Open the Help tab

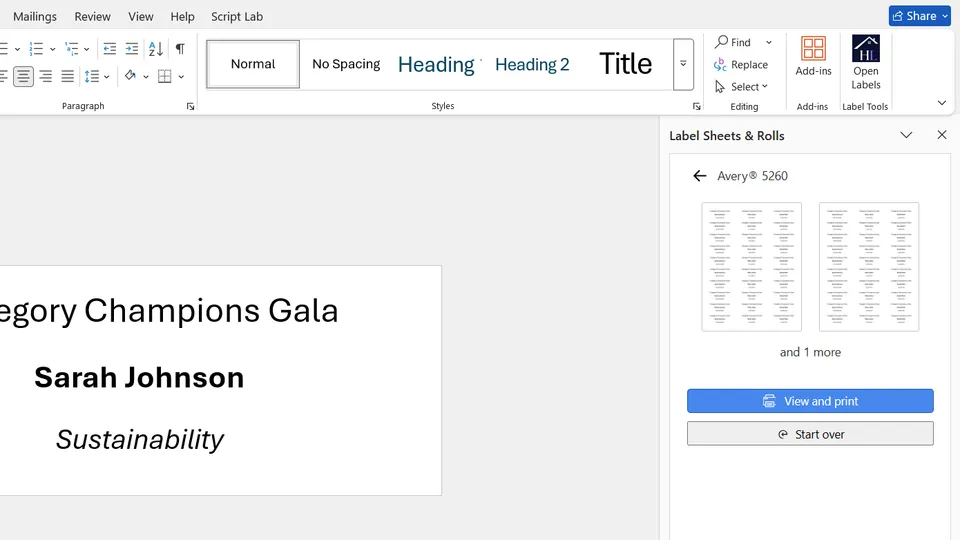[x=182, y=17]
